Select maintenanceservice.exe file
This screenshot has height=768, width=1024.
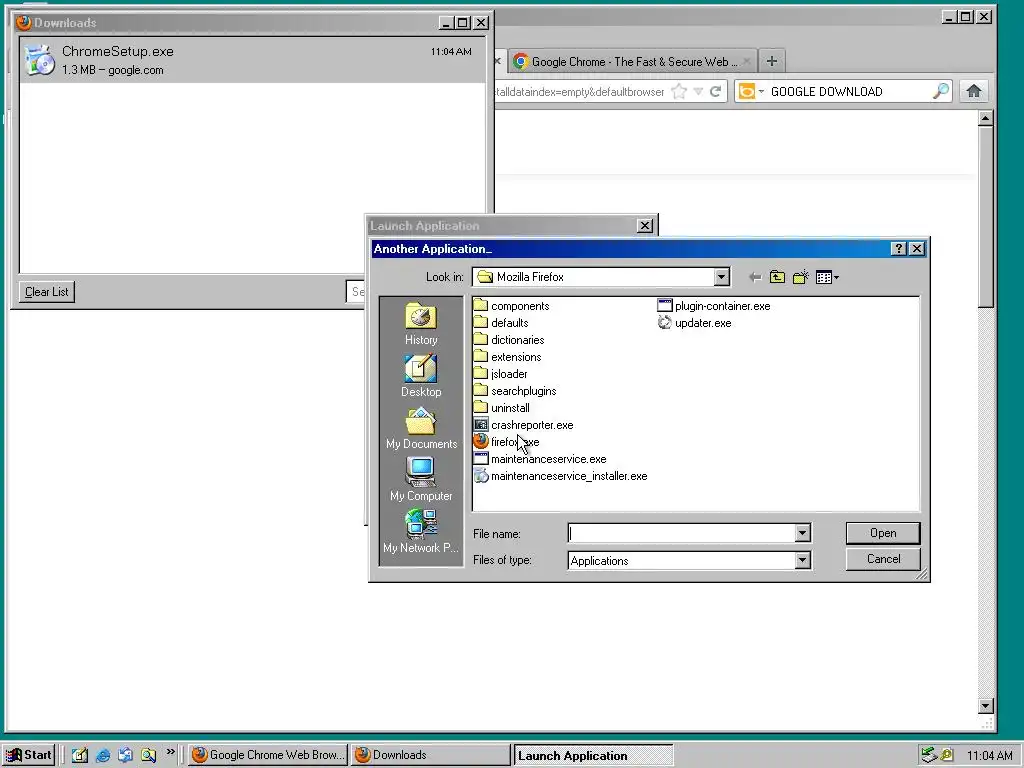point(540,458)
